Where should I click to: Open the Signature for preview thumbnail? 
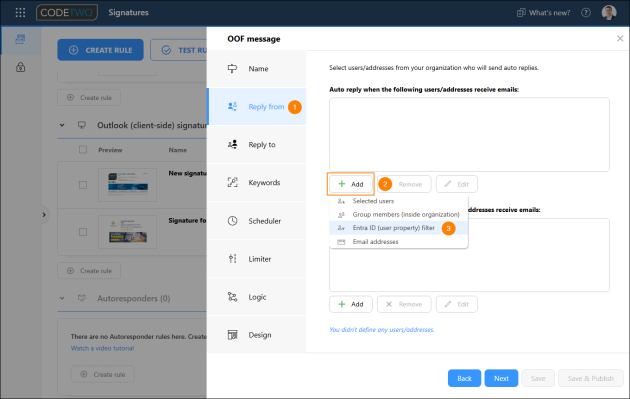127,232
